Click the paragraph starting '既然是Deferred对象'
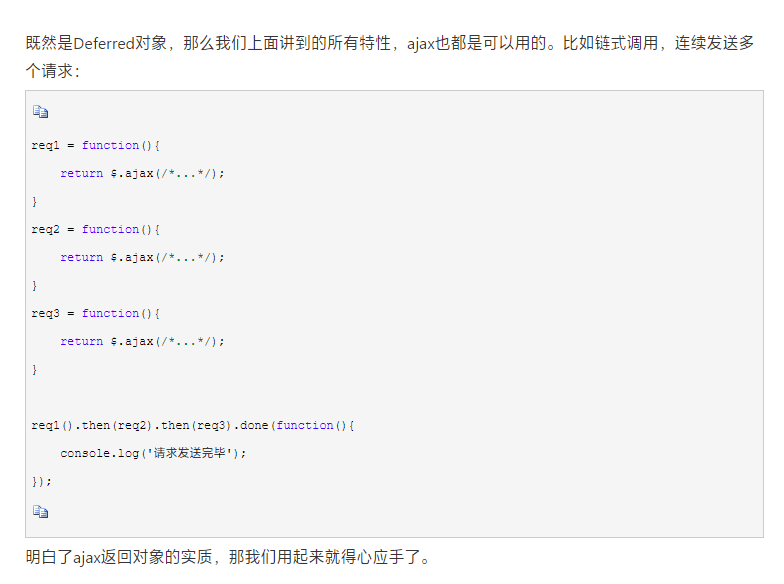The height and width of the screenshot is (584, 784). 390,56
